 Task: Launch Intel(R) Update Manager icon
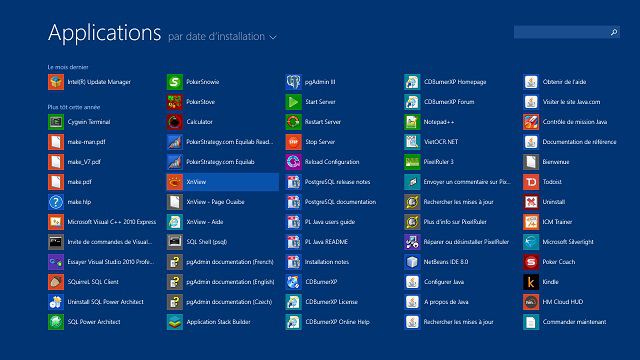click(x=56, y=82)
